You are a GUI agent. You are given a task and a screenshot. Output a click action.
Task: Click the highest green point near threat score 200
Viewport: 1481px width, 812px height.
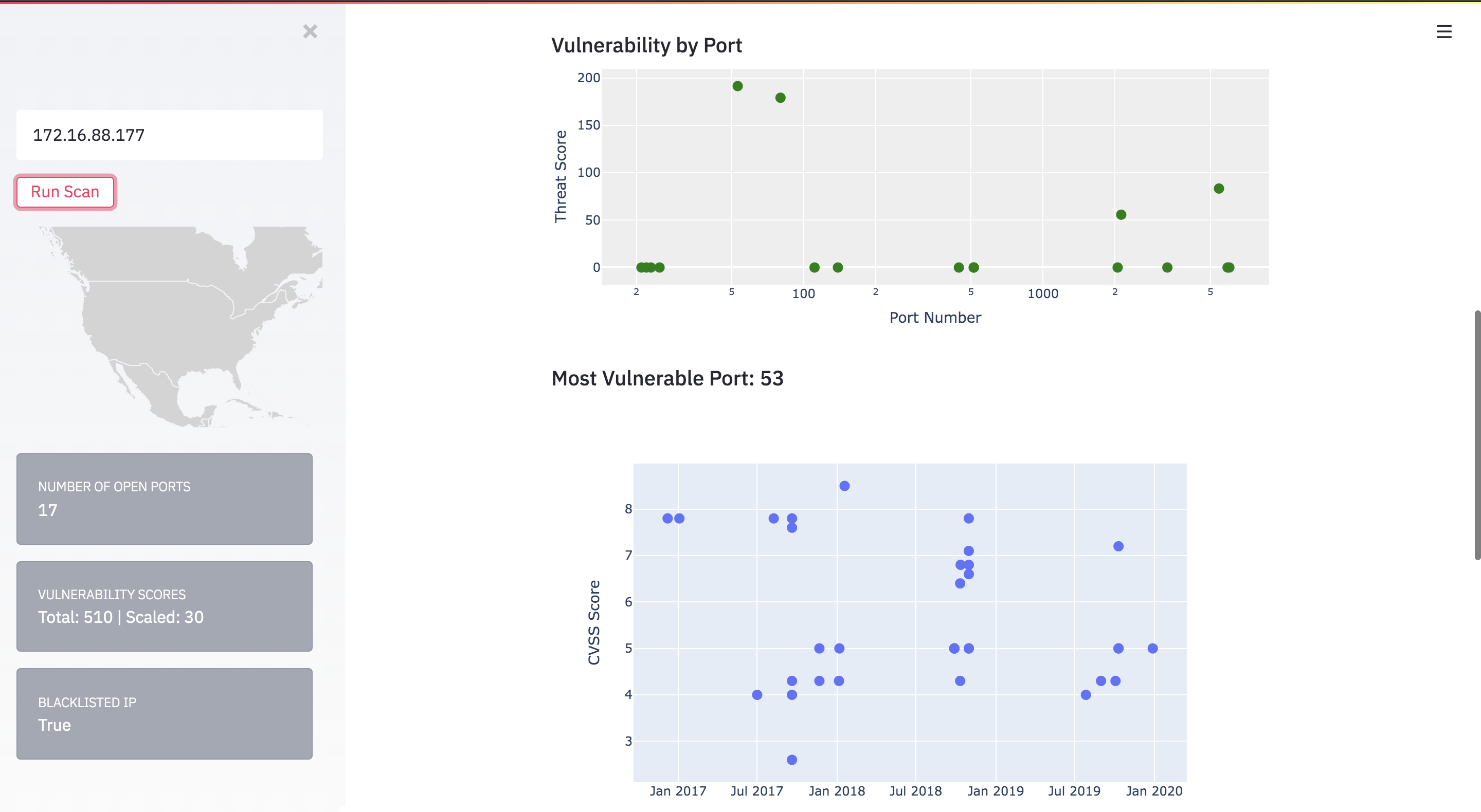click(737, 86)
